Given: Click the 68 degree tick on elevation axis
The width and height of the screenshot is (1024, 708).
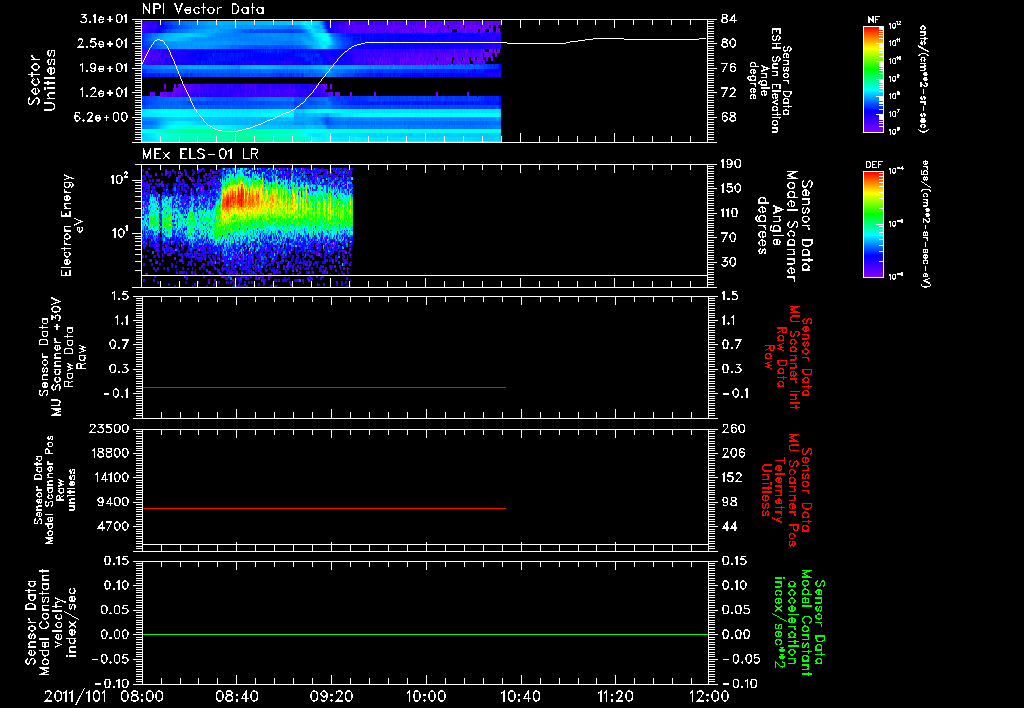Looking at the screenshot, I should click(x=729, y=117).
